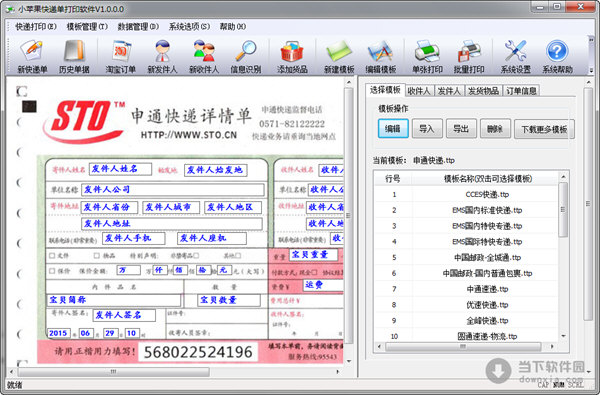Screen dimensions: 600x395
Task: Open 历史单据 history records icon
Action: pos(74,57)
